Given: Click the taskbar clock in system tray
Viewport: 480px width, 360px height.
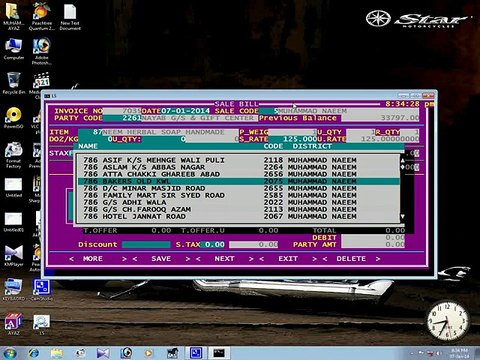Looking at the screenshot, I should point(460,353).
